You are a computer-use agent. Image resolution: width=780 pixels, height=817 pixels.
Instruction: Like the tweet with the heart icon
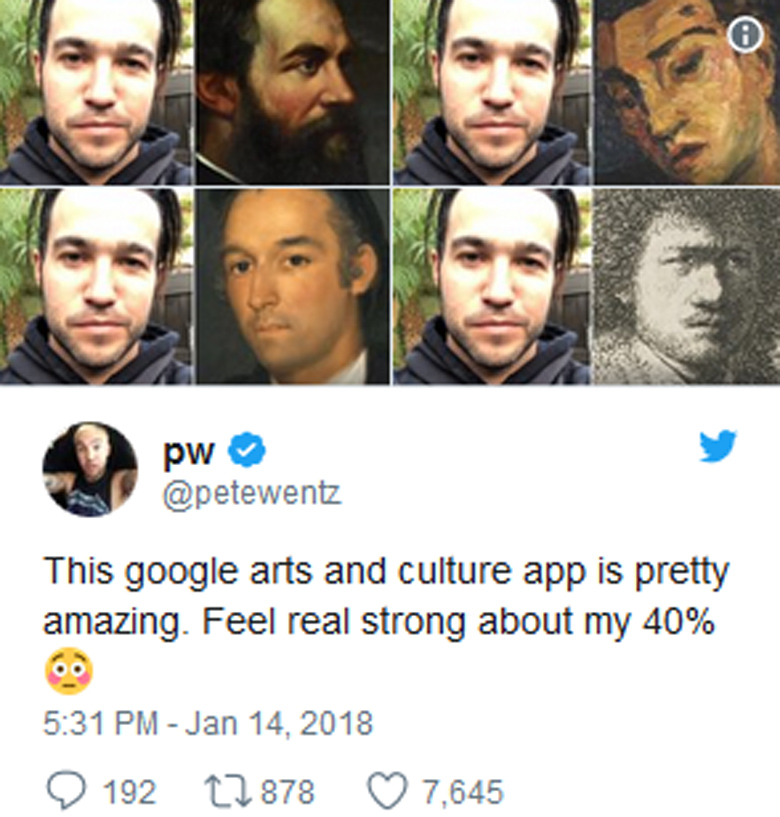coord(387,791)
